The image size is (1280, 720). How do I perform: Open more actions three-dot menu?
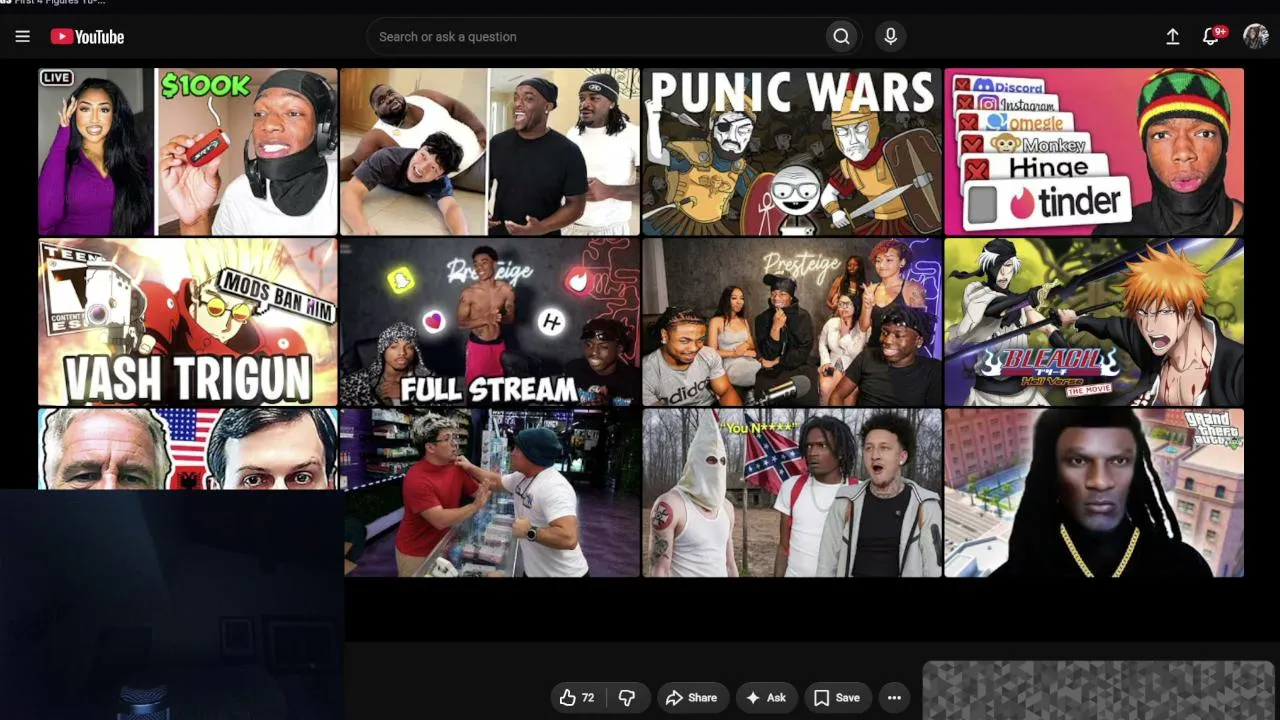(x=894, y=698)
